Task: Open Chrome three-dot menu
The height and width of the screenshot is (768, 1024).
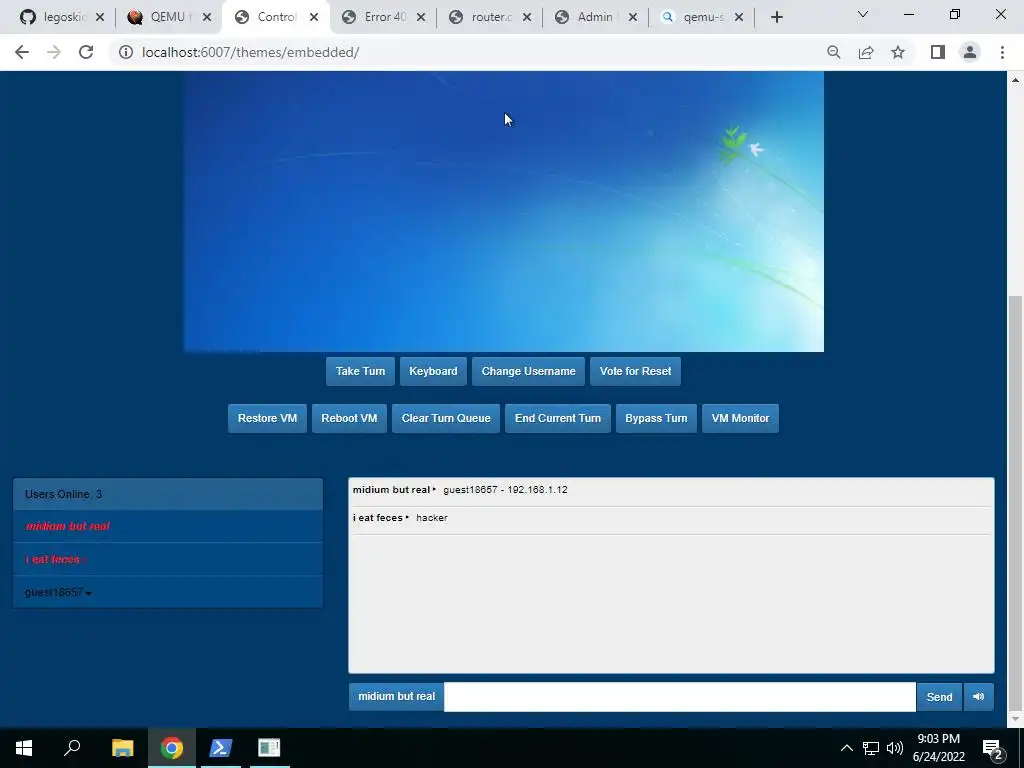Action: [x=1002, y=52]
